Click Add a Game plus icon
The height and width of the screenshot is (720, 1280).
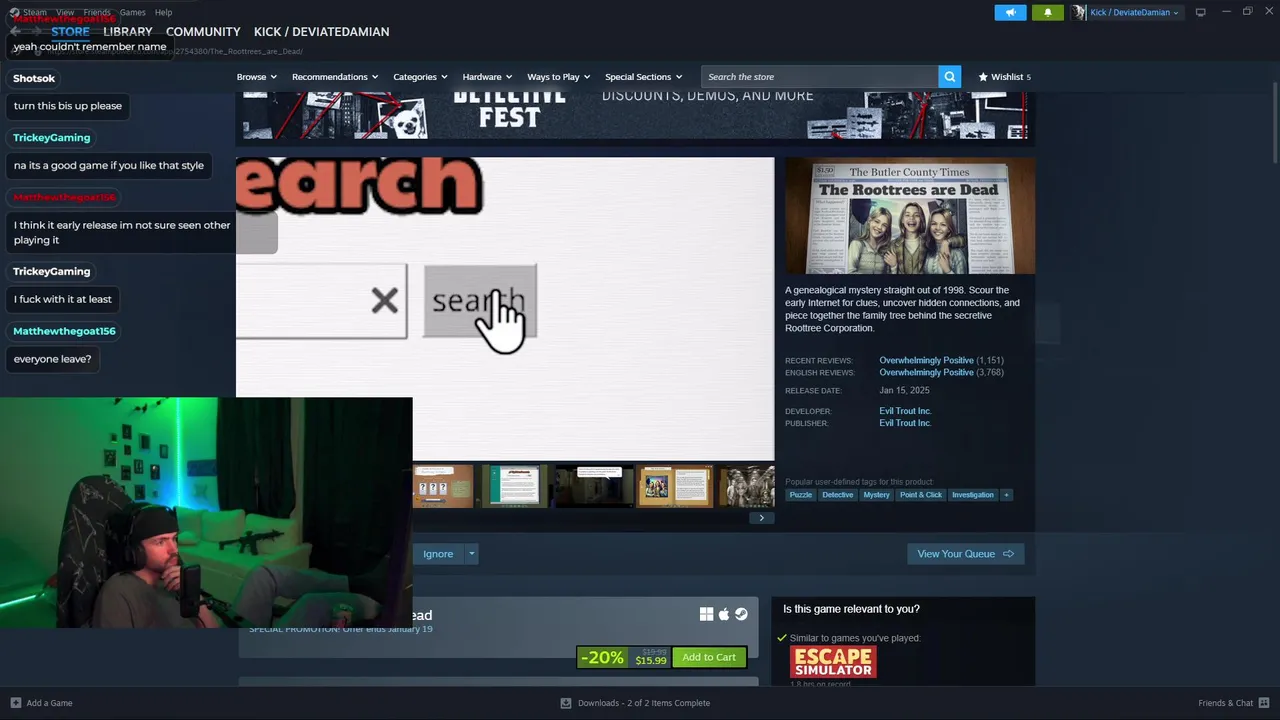coord(15,703)
